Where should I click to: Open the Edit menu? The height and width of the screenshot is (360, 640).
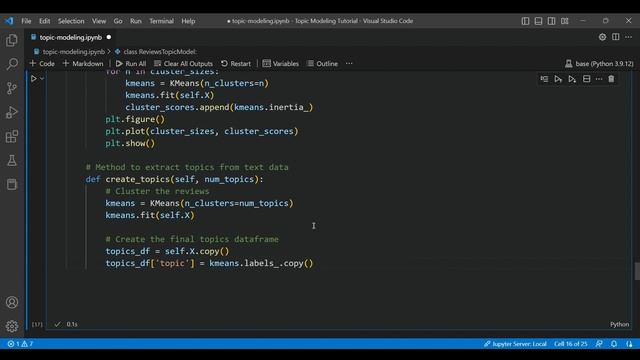point(44,21)
